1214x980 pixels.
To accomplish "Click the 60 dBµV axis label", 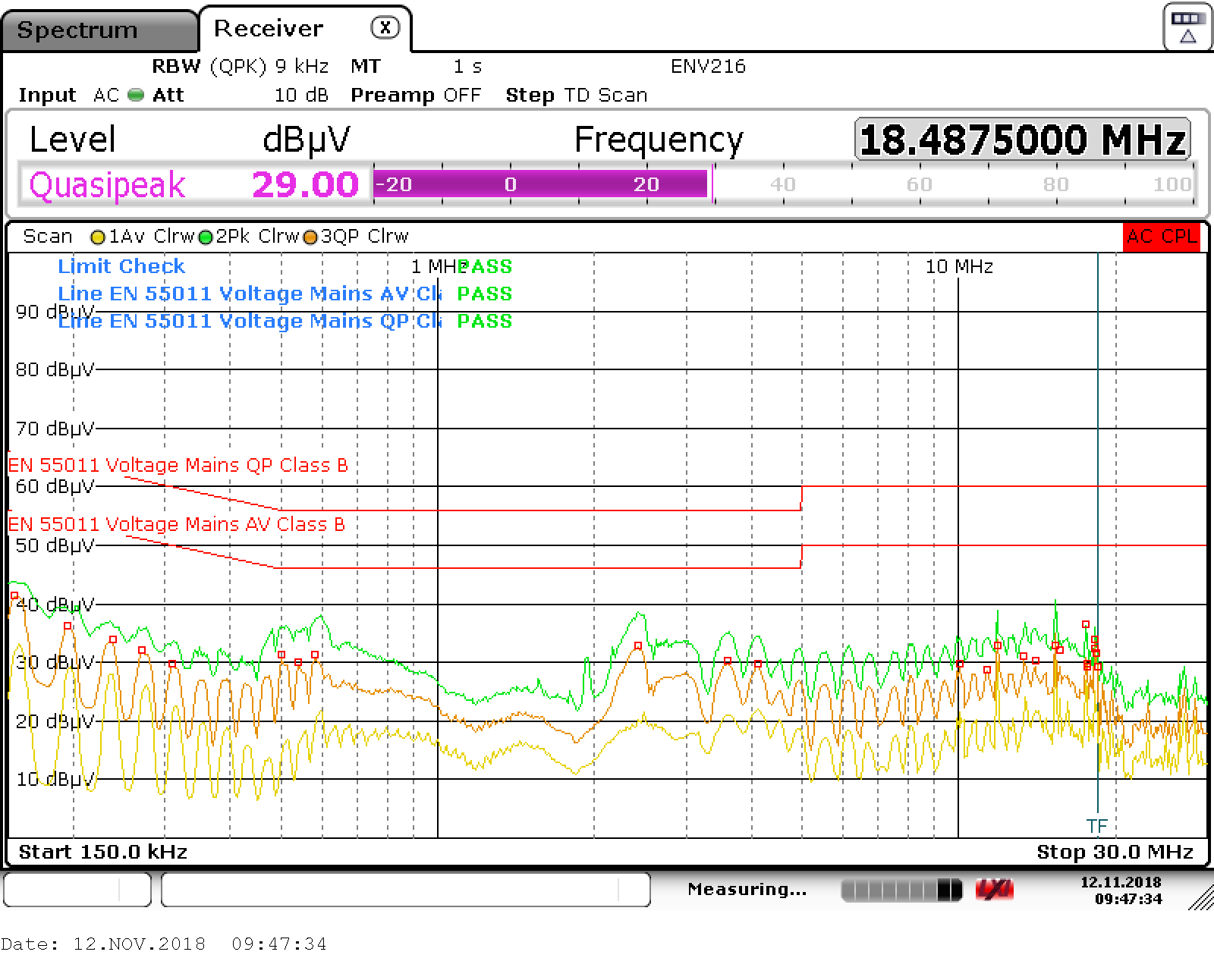I will 55,486.
